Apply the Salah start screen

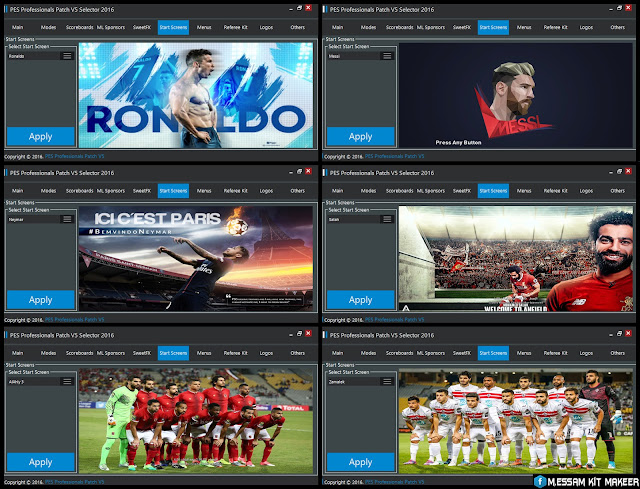(360, 300)
